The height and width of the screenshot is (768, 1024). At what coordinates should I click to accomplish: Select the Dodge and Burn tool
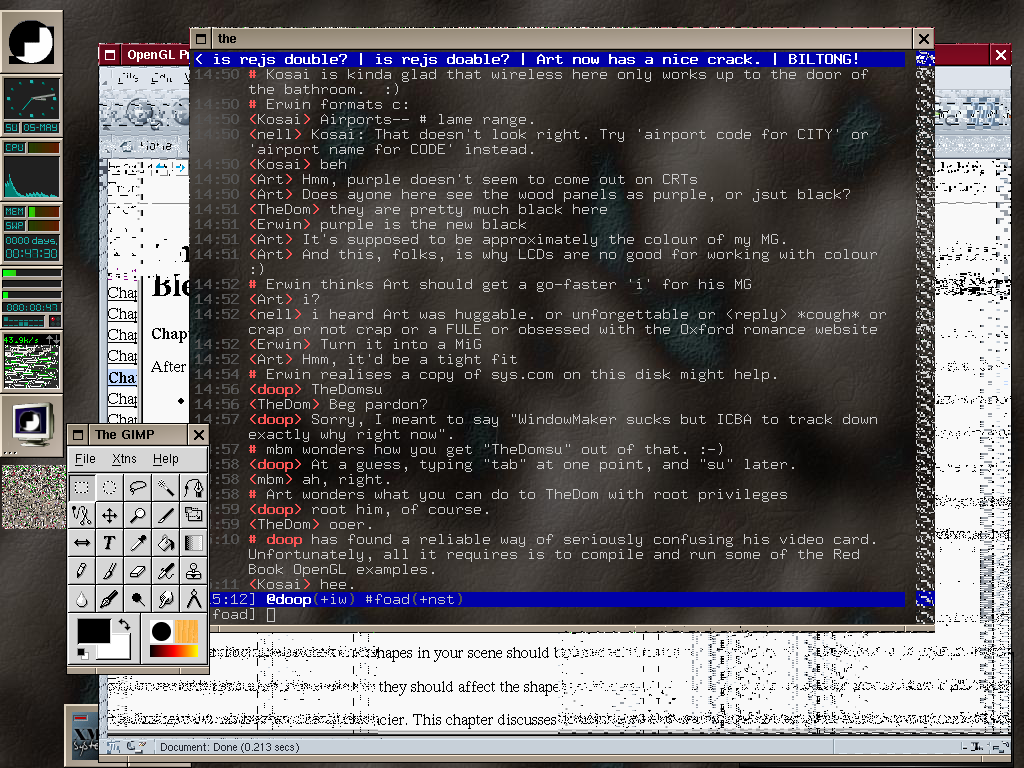(x=138, y=600)
